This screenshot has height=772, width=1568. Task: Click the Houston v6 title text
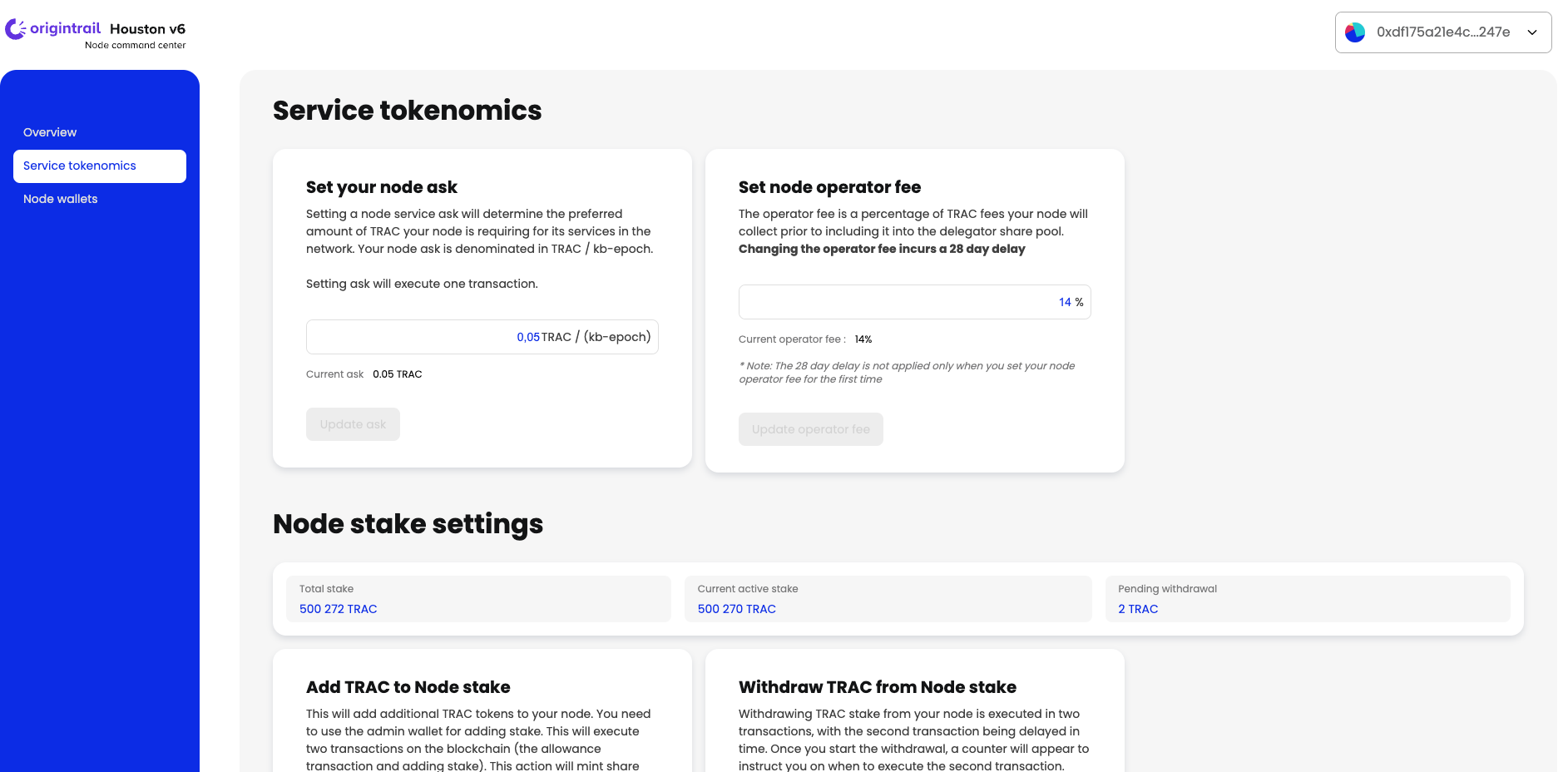pos(148,29)
